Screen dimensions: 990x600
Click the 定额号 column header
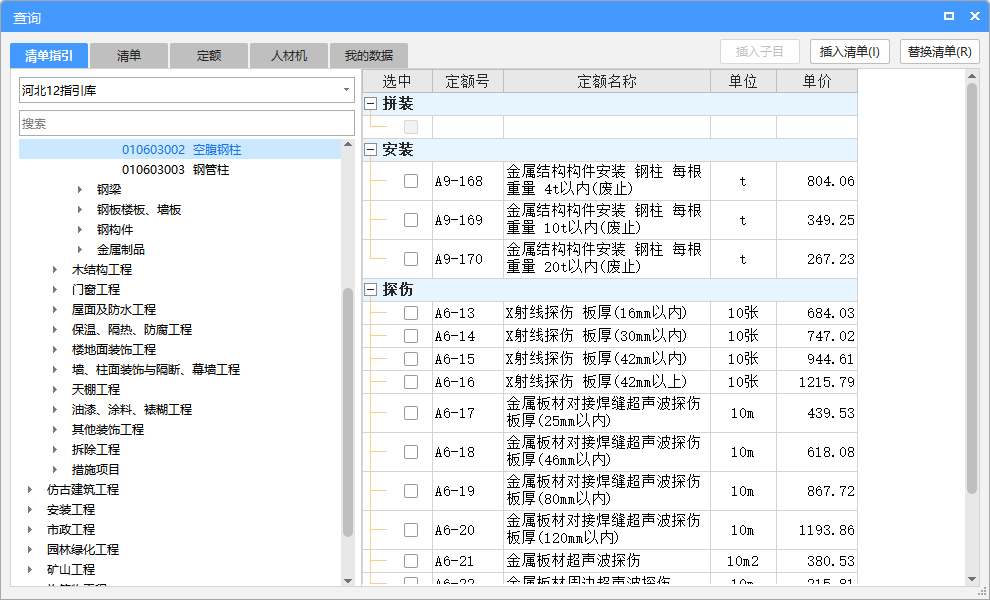(x=468, y=81)
